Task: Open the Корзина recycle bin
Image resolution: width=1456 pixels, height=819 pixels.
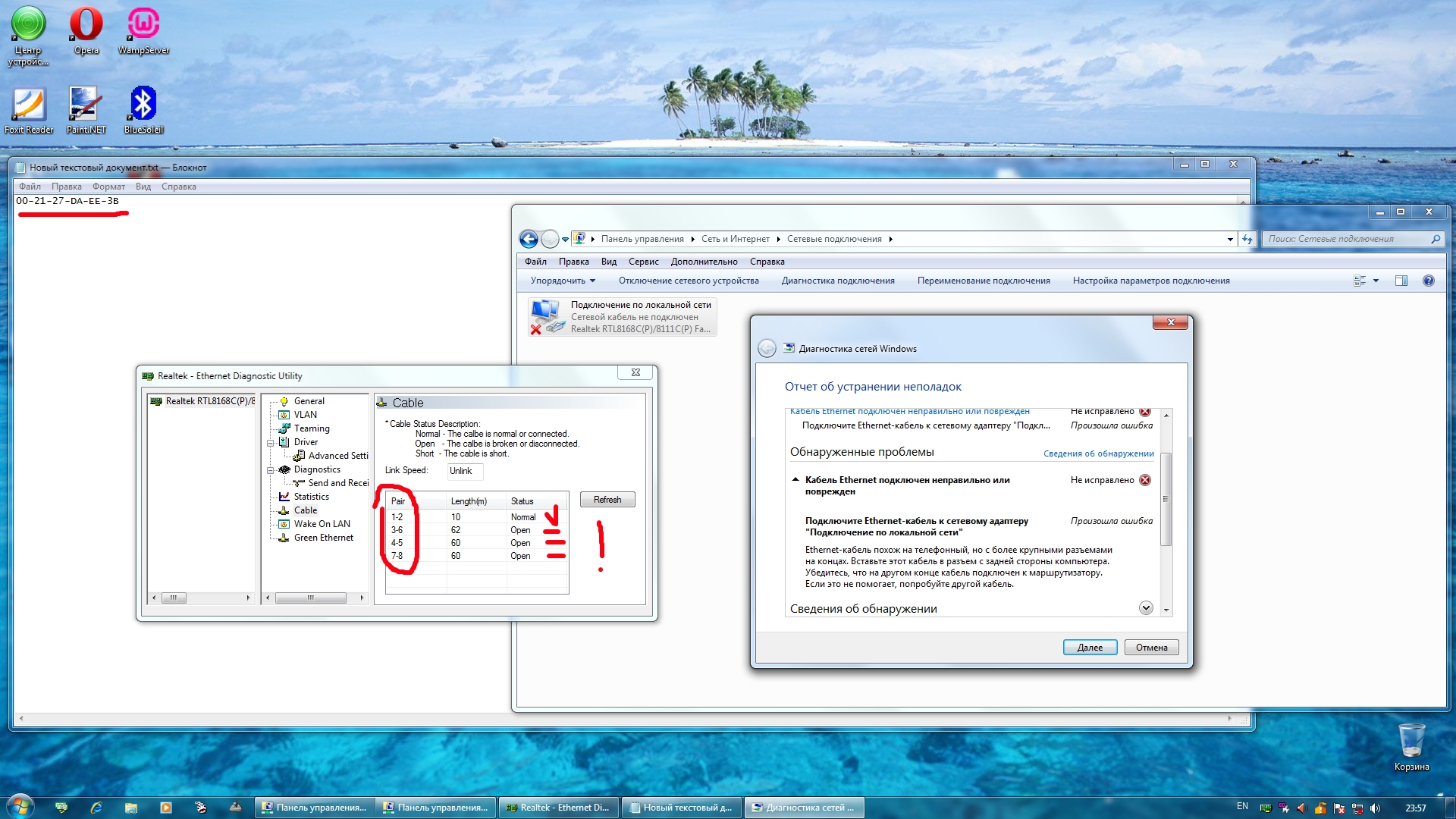Action: click(x=1411, y=747)
